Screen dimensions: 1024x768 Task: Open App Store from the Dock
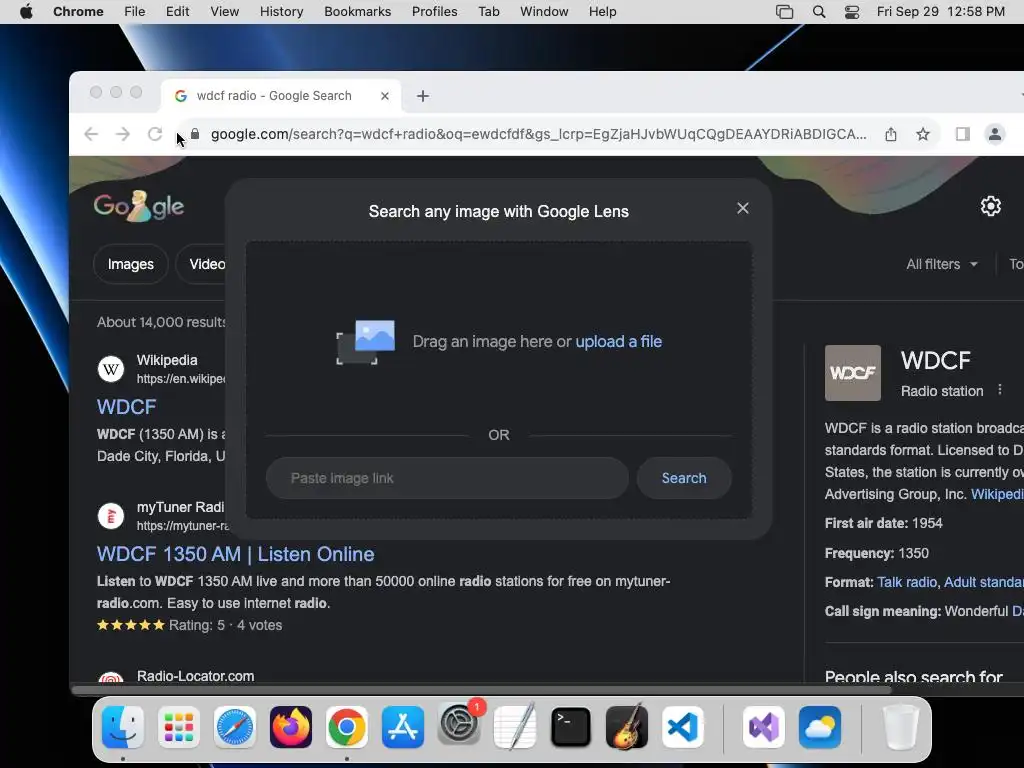403,727
